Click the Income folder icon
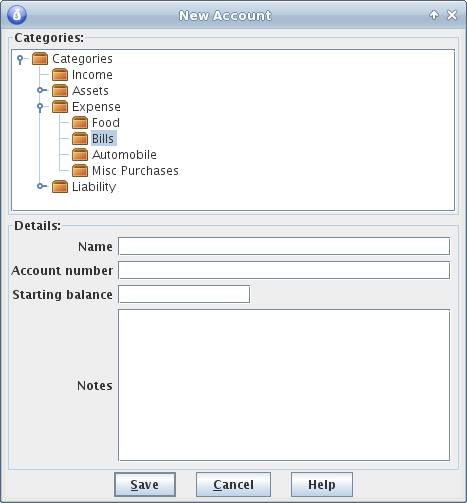Screen dimensions: 467x503 tap(60, 75)
